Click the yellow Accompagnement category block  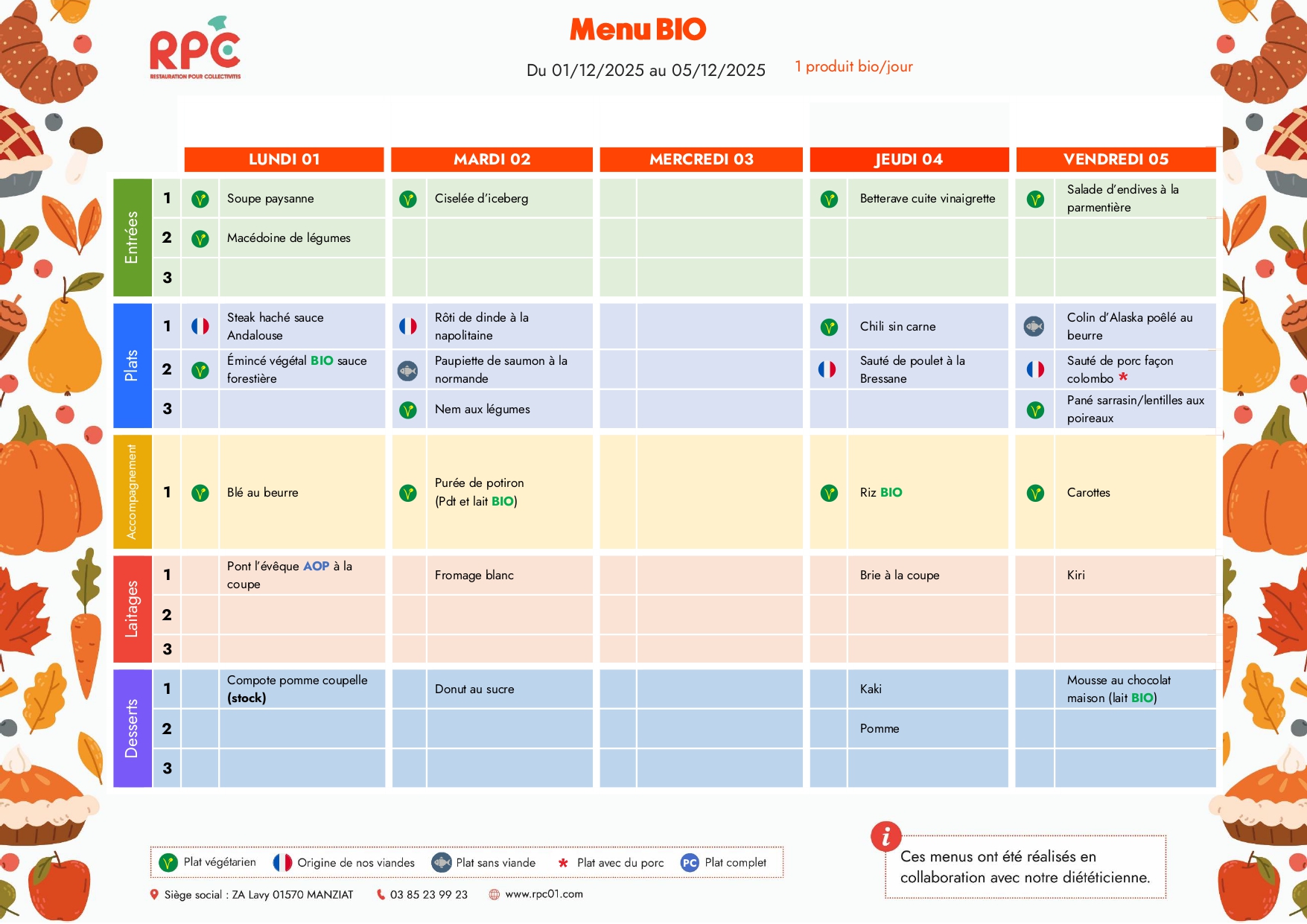(x=132, y=492)
